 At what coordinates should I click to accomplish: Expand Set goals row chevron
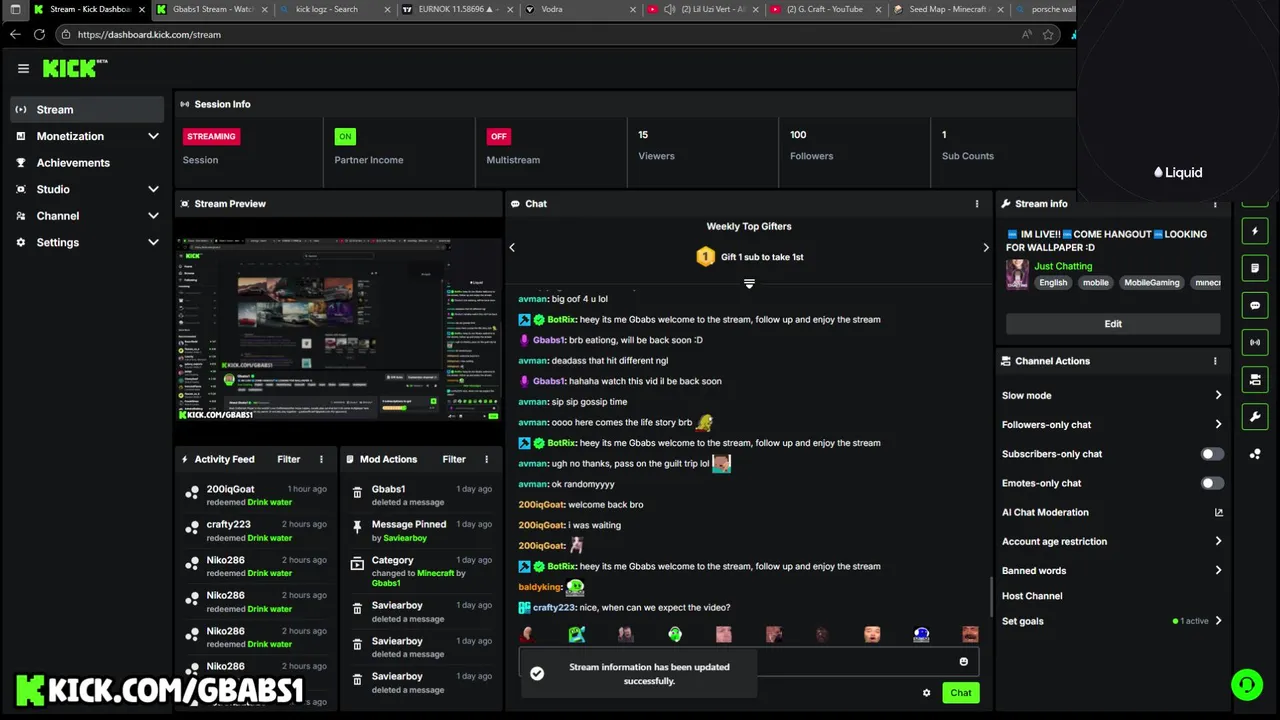(x=1218, y=621)
